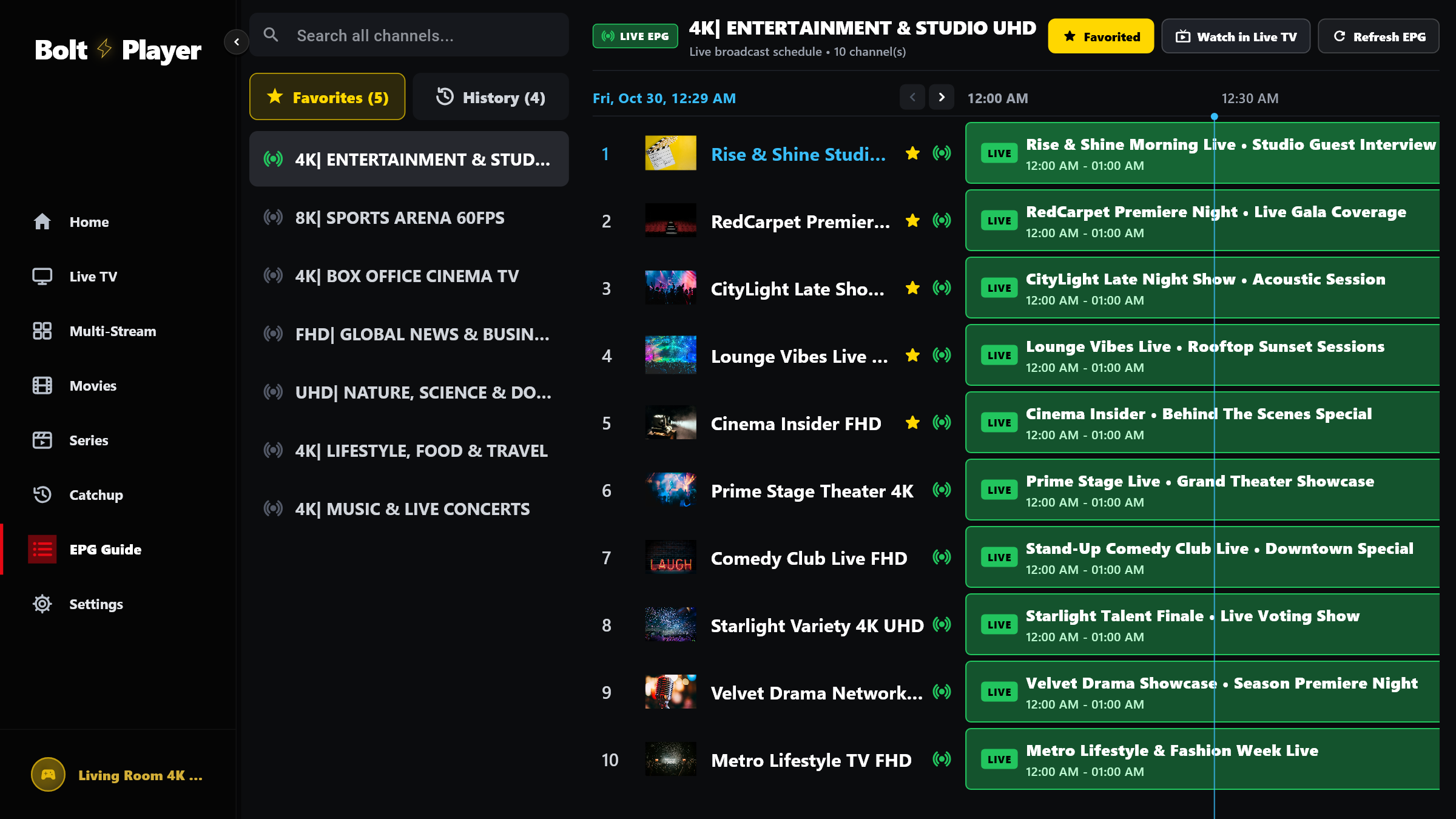1456x819 pixels.
Task: Click the Comedy Club Live FHD live icon
Action: coord(942,557)
